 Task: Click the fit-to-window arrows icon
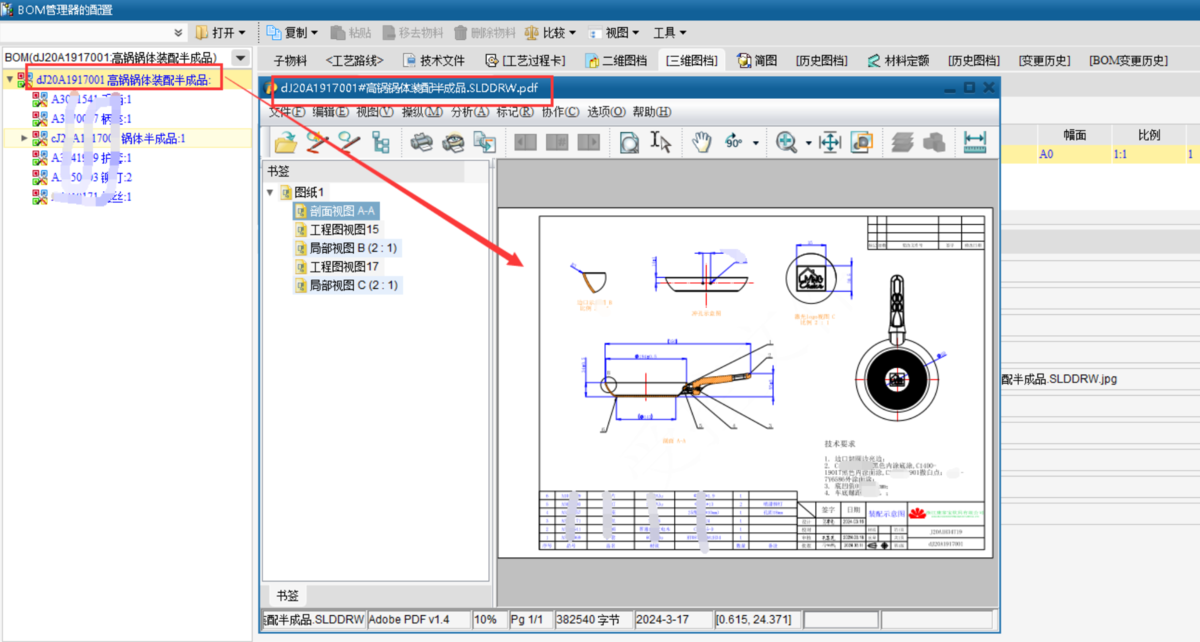pos(829,142)
